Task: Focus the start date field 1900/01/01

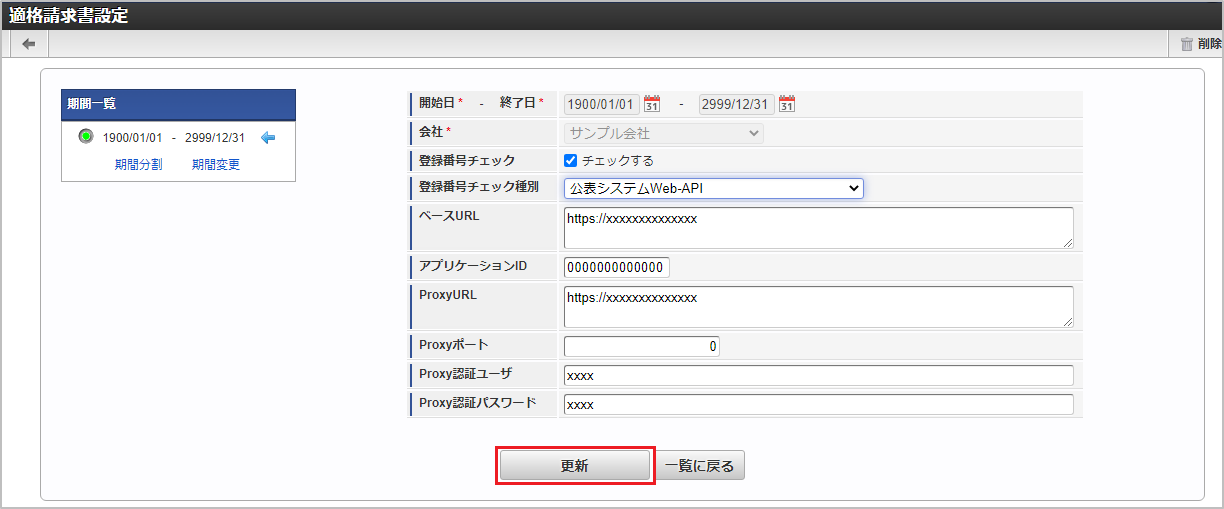Action: (602, 104)
